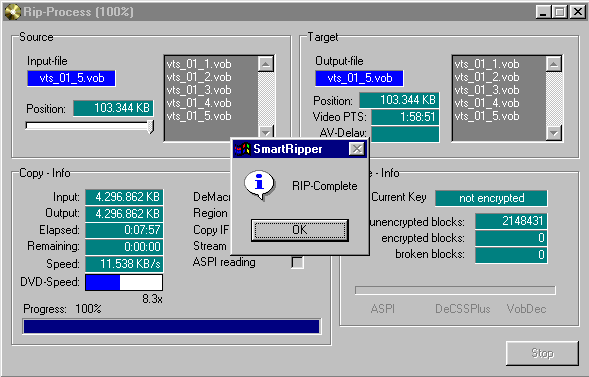Click the broken blocks value field
This screenshot has height=377, width=589.
511,255
